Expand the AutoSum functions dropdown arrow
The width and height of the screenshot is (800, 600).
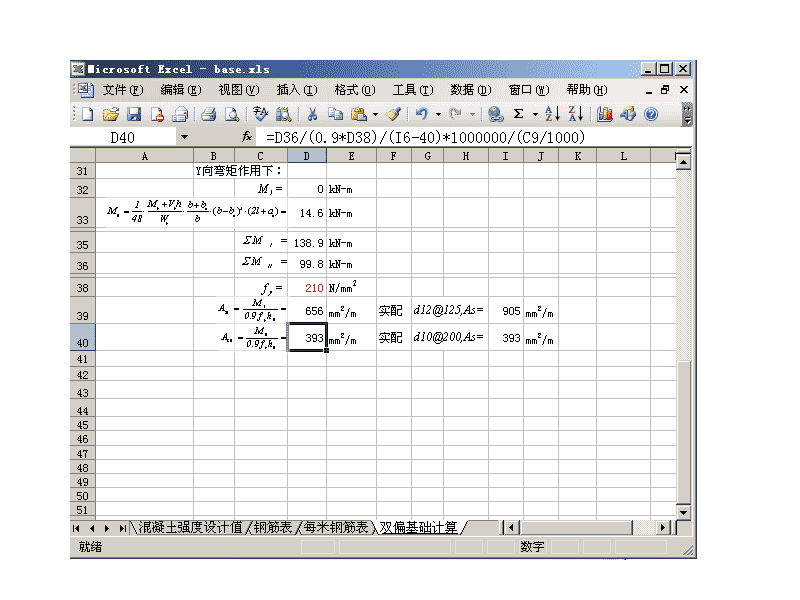(x=535, y=115)
